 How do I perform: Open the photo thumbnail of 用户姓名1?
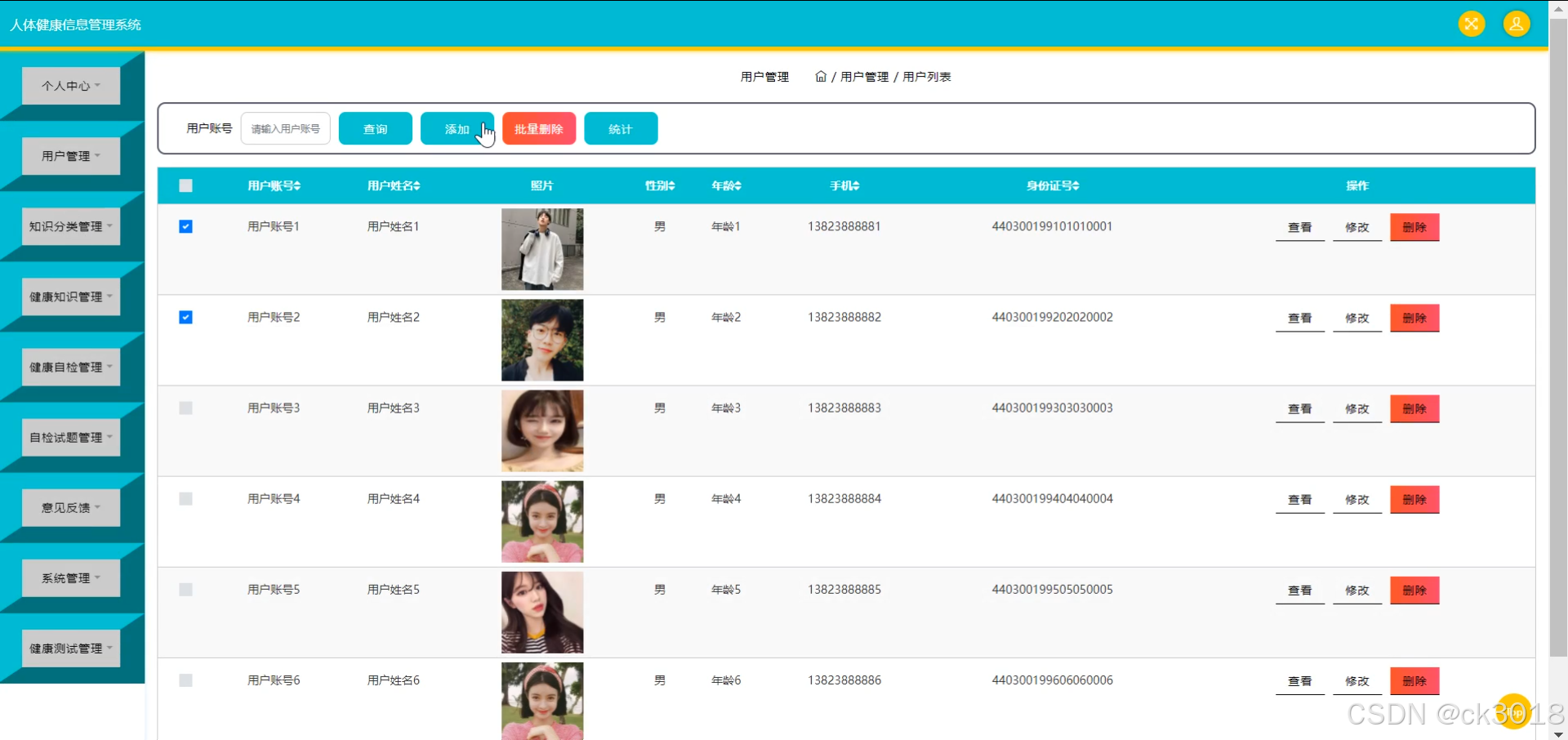coord(542,249)
